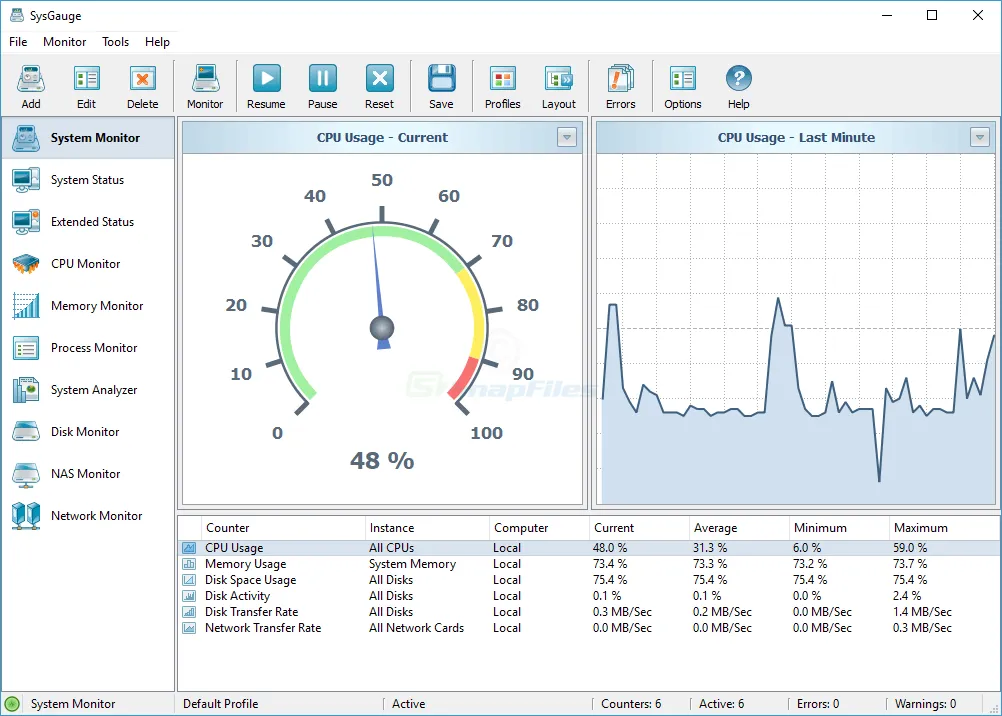
Task: Click Warnings: 0 in the status bar
Action: pyautogui.click(x=925, y=704)
